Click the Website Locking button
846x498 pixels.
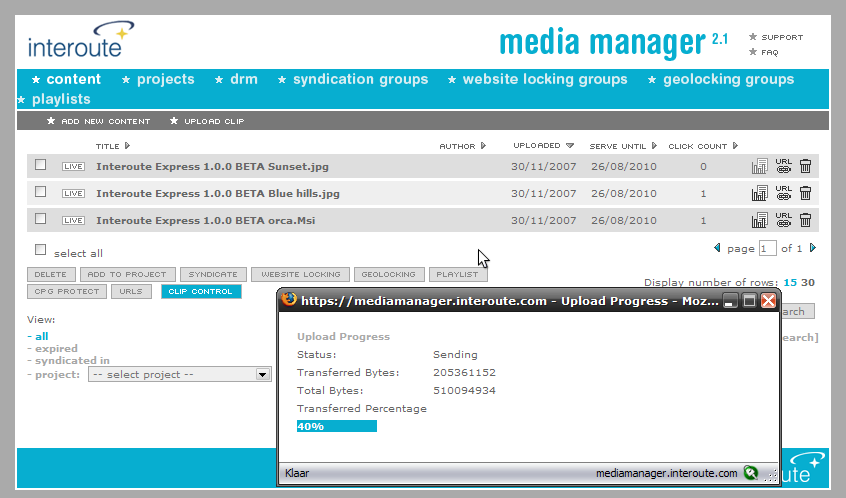click(x=301, y=275)
